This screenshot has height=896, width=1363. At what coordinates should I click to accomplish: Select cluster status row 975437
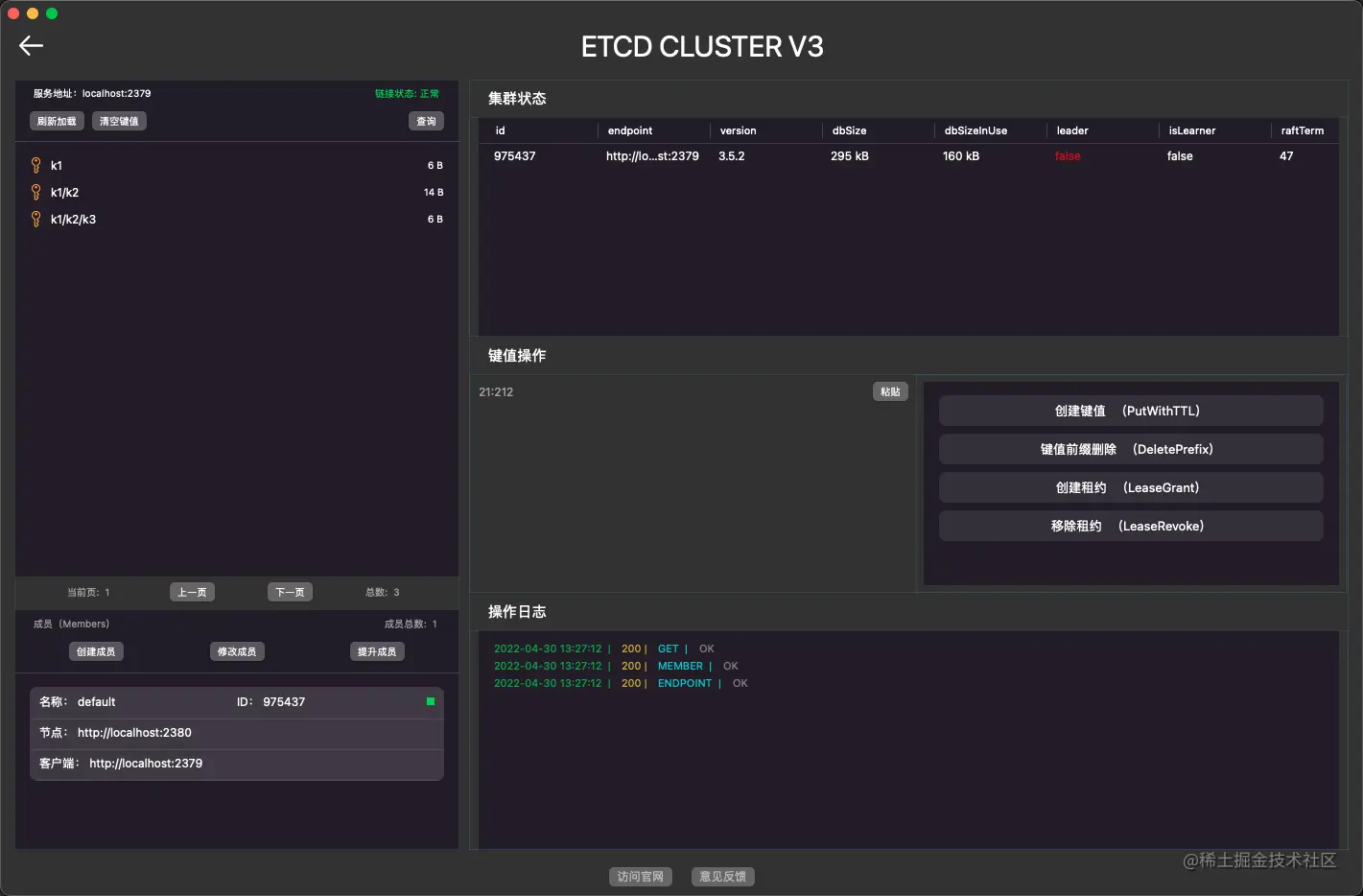pos(863,155)
